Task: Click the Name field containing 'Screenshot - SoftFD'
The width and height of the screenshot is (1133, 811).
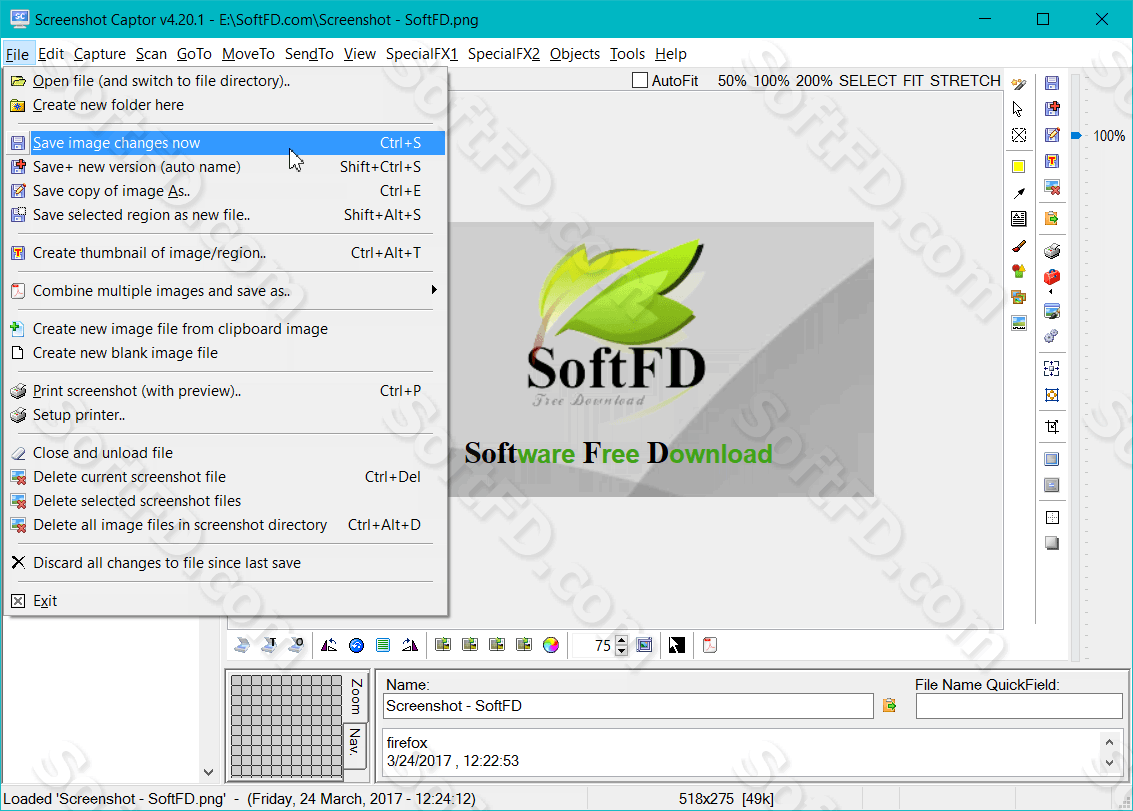Action: coord(628,706)
